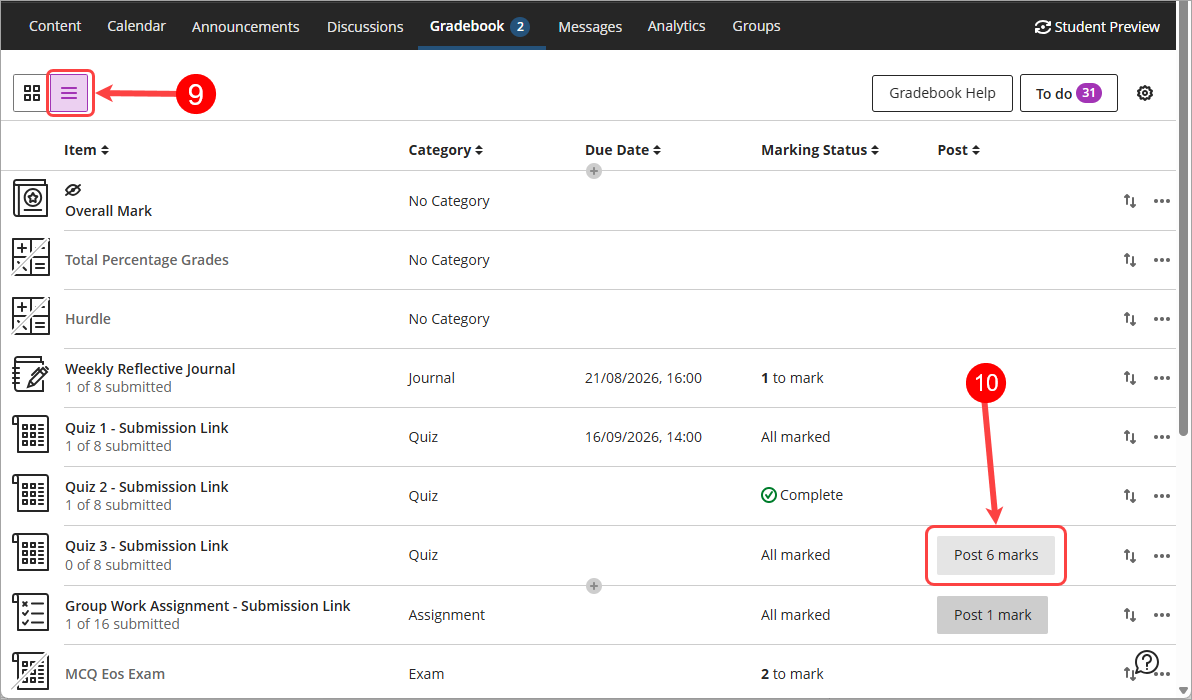This screenshot has height=700, width=1192.
Task: Open more options for Quiz 2
Action: pos(1162,496)
